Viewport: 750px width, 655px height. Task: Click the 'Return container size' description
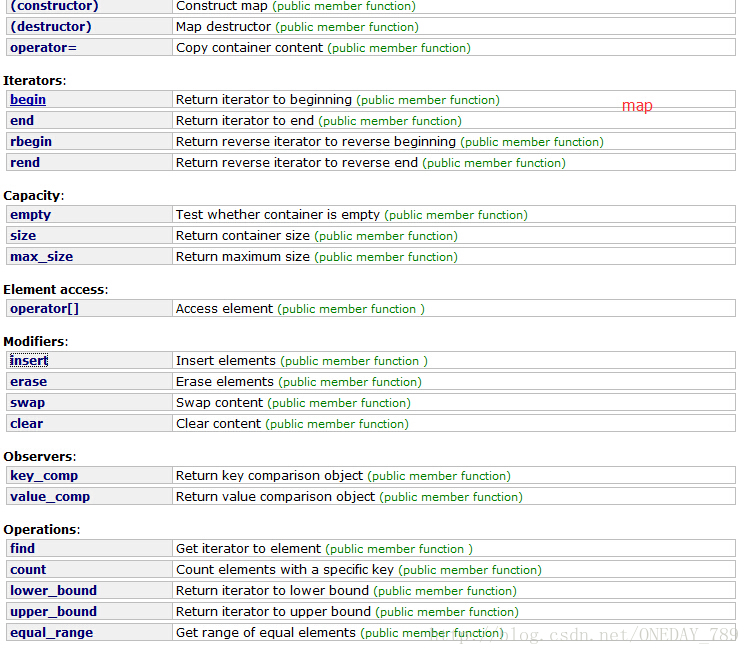(243, 235)
